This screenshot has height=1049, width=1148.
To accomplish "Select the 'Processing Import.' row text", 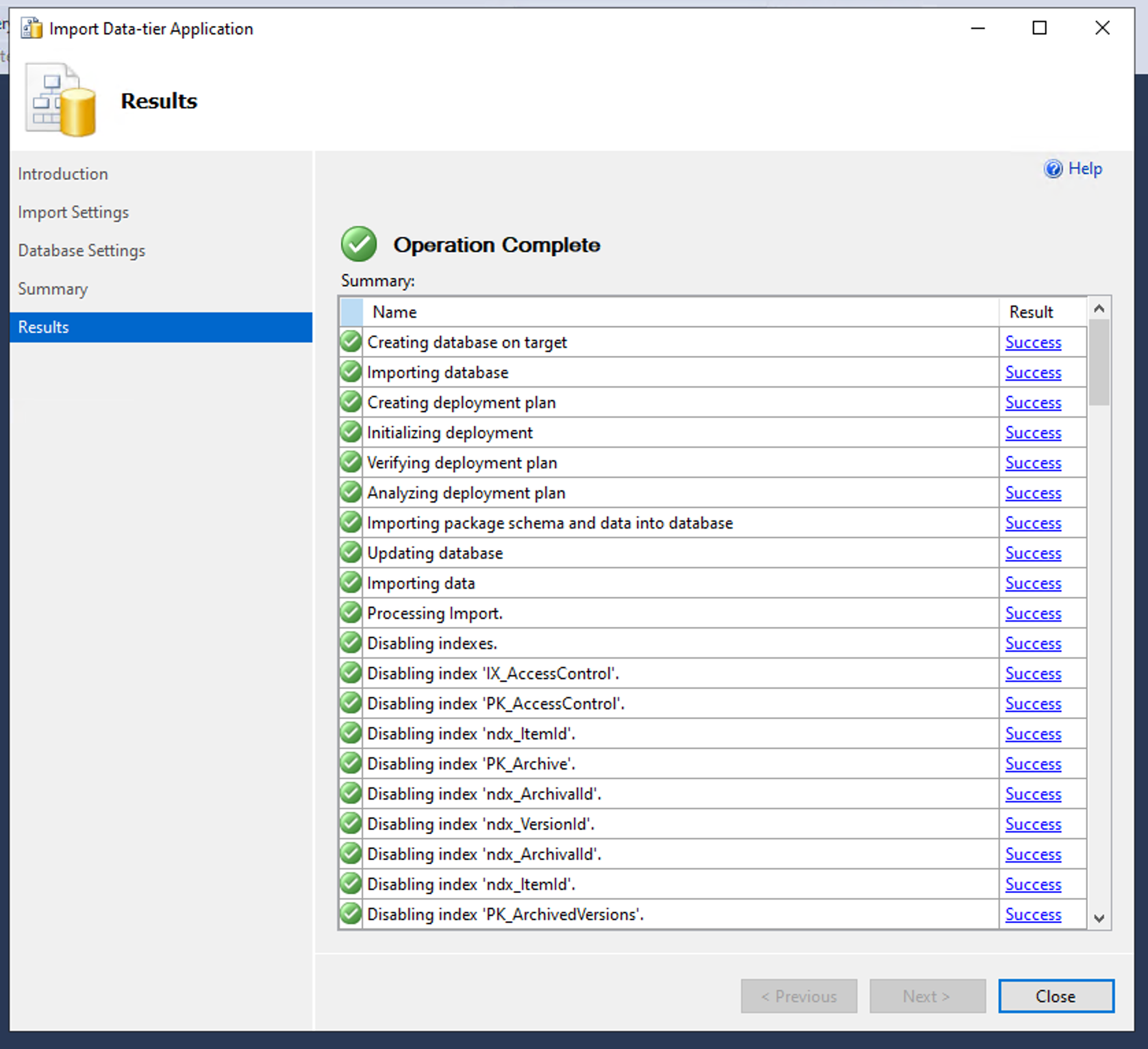I will [x=435, y=614].
